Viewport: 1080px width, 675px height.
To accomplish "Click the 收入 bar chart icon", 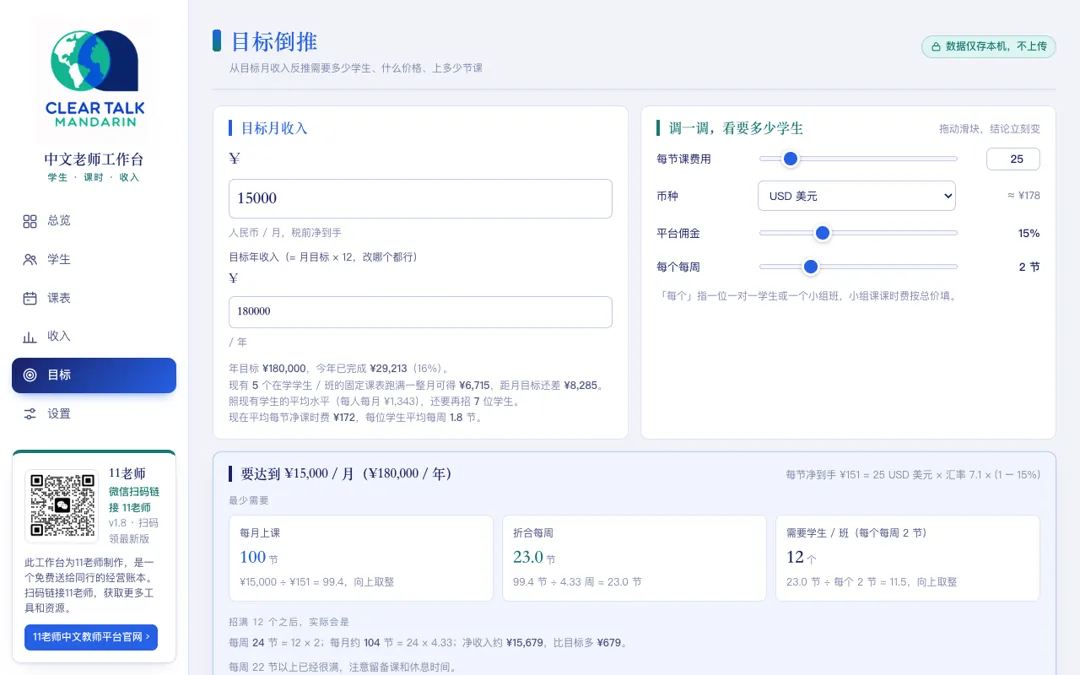I will [30, 337].
